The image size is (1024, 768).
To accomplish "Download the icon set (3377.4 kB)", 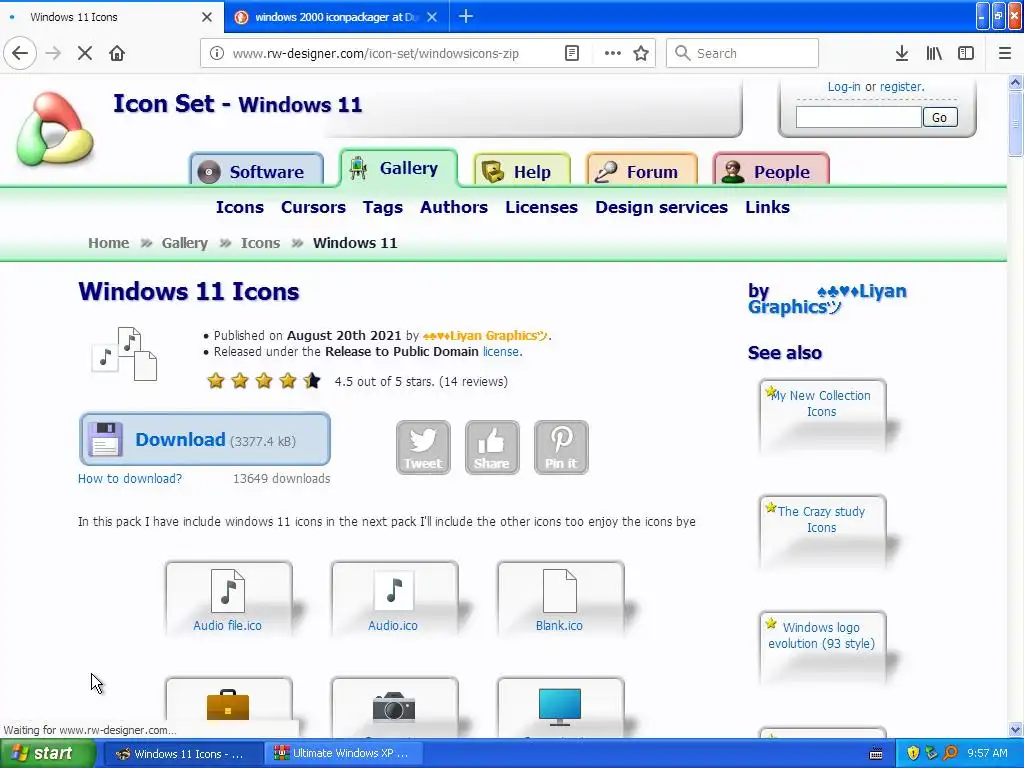I will [204, 440].
